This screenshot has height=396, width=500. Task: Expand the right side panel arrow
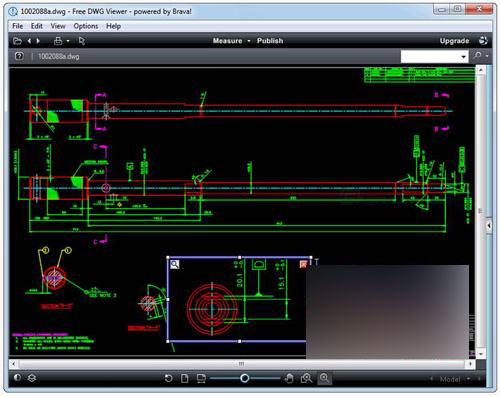[489, 226]
